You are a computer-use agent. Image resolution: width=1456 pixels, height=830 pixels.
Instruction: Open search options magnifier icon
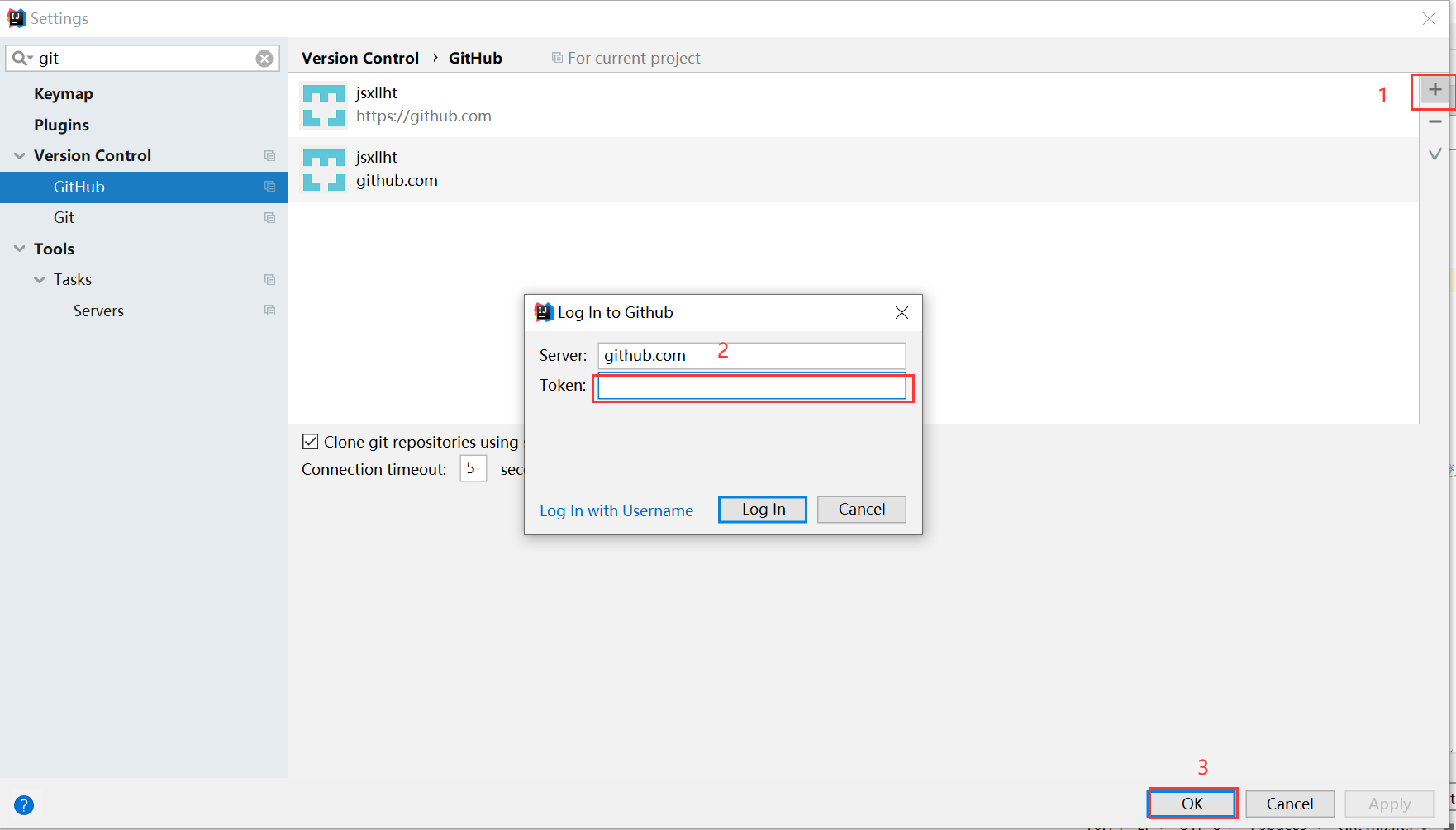(x=21, y=59)
